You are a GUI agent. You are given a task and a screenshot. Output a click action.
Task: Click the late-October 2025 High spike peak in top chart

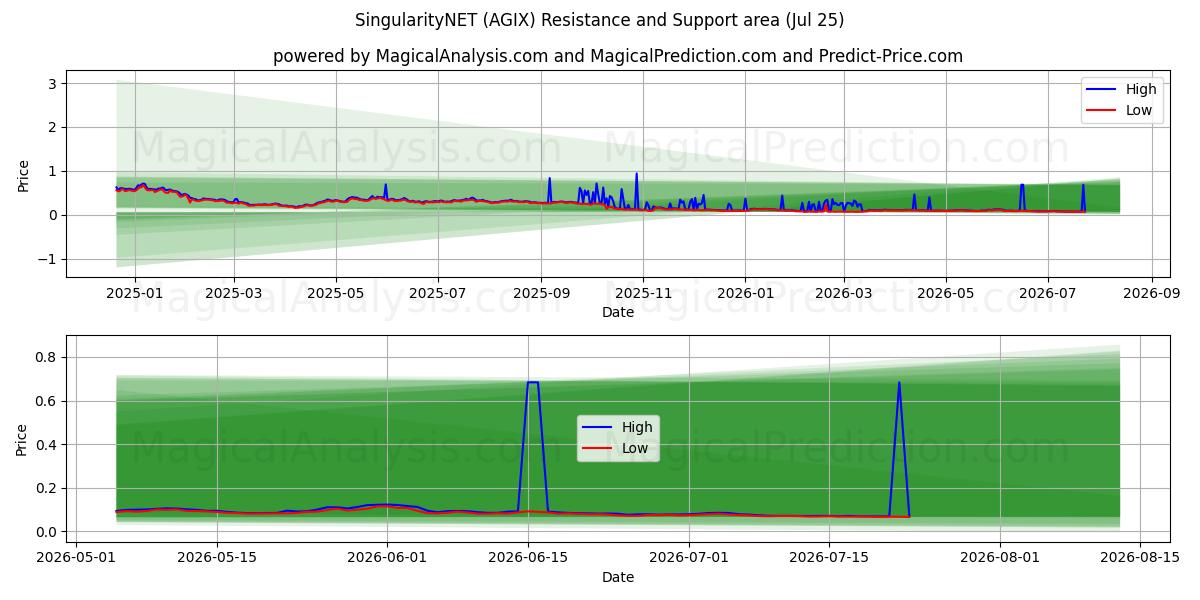coord(636,174)
